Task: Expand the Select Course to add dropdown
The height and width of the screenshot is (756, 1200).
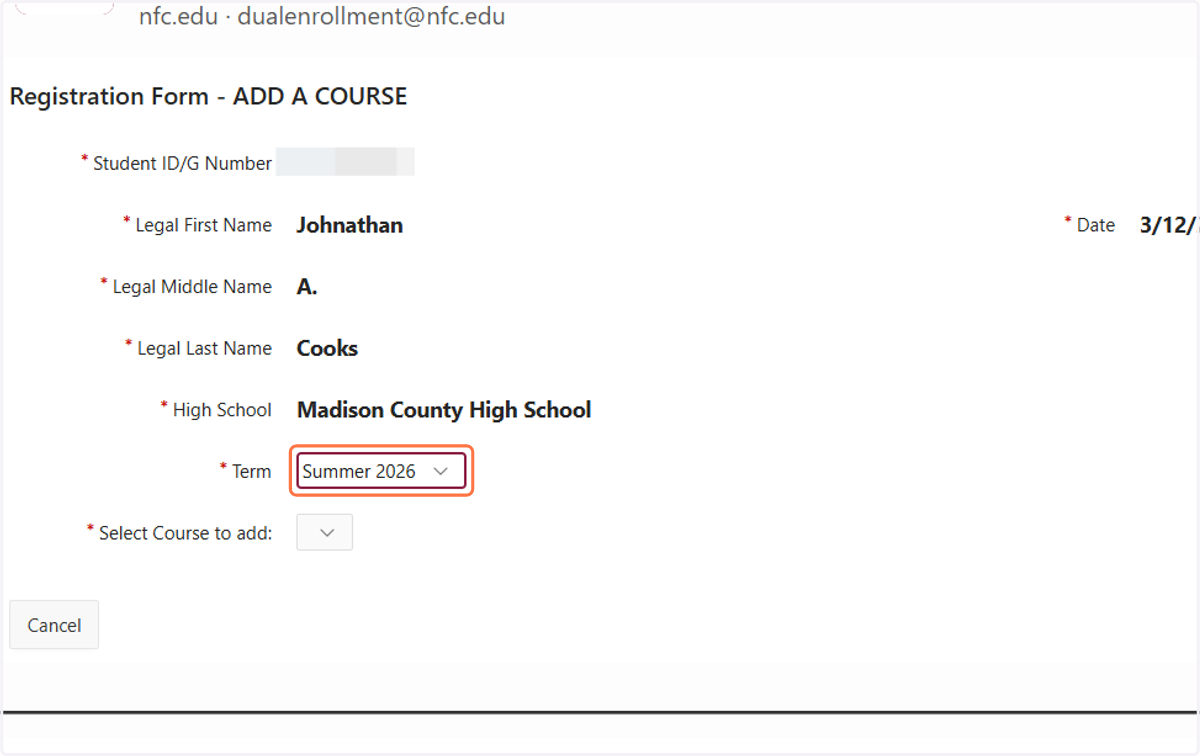Action: [x=325, y=533]
